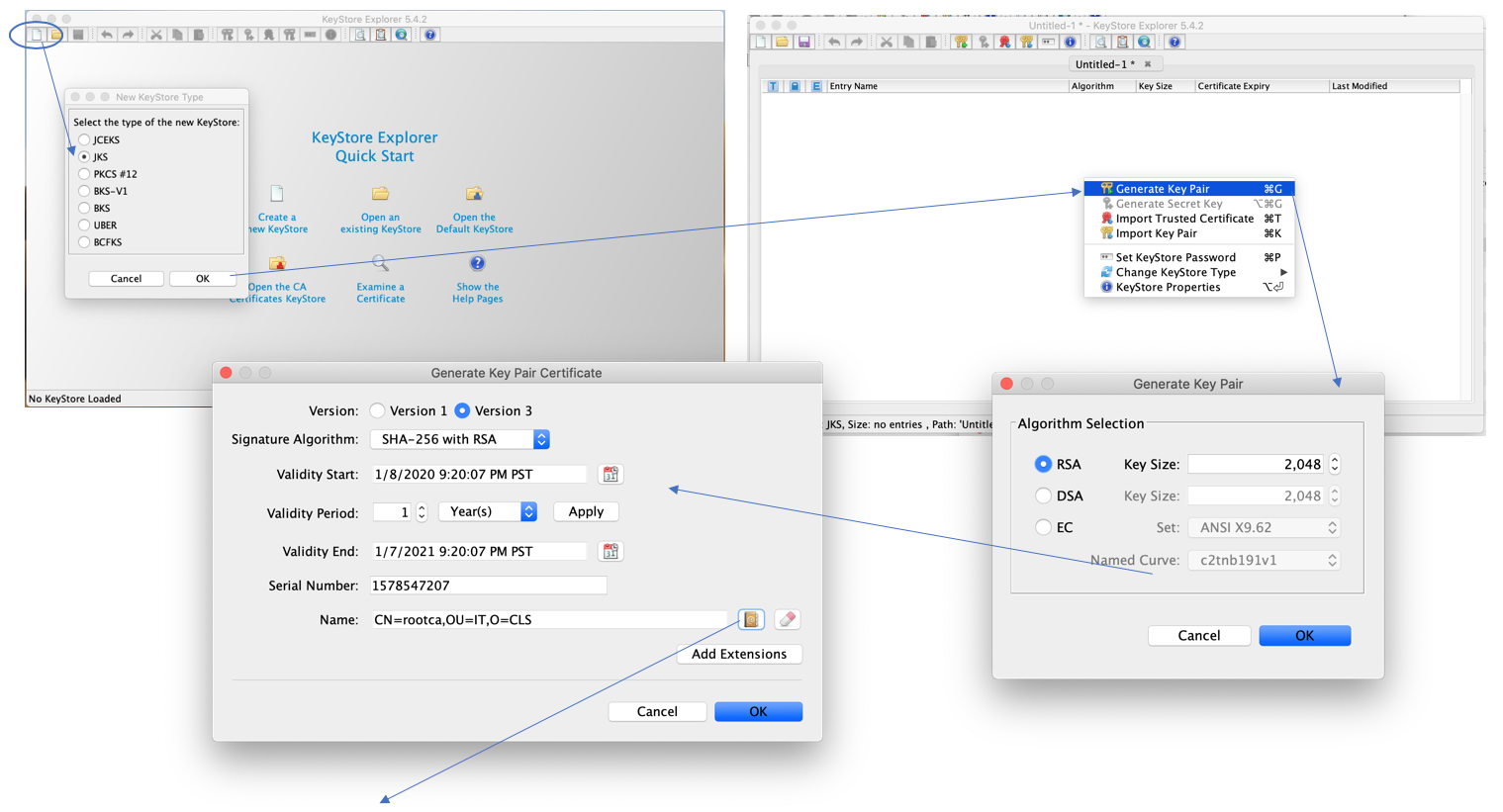Click Examine a Certificate quick start icon

pos(380,263)
